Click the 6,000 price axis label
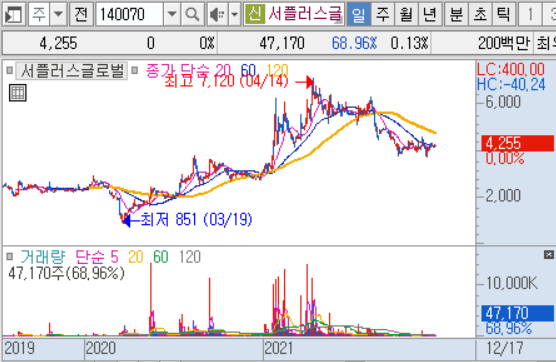556x362 pixels. pyautogui.click(x=503, y=102)
